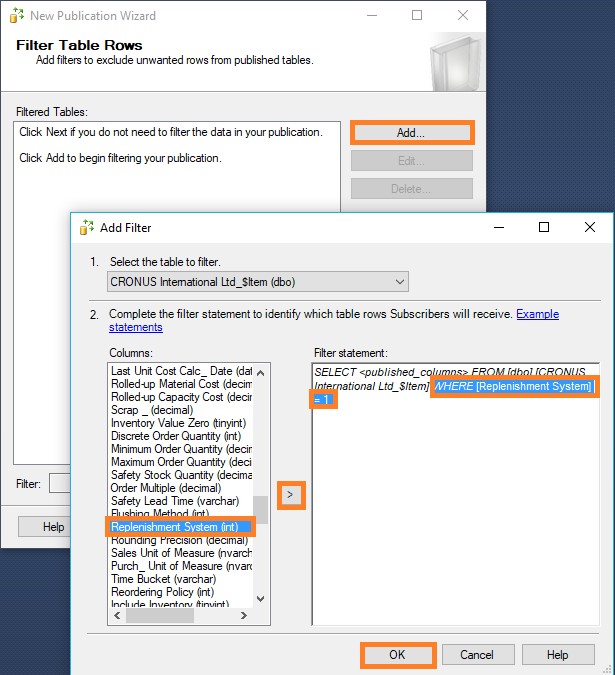Screen dimensions: 615x675
Task: Close the Add Filter dialog
Action: (591, 228)
